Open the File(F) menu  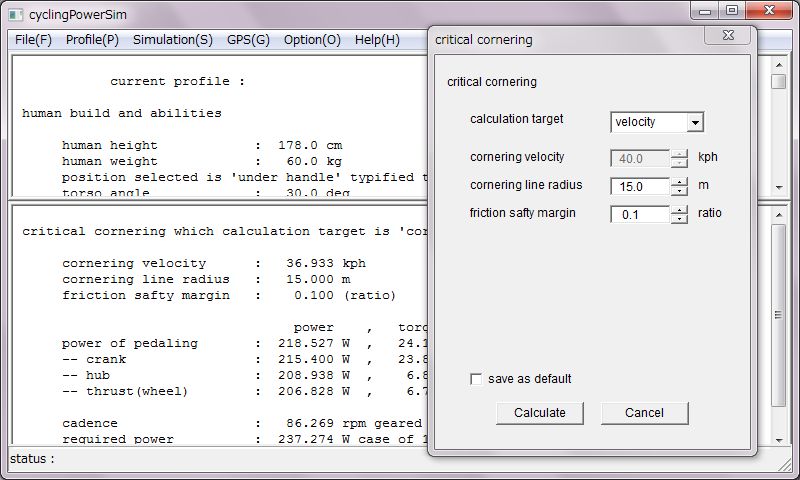click(x=33, y=40)
